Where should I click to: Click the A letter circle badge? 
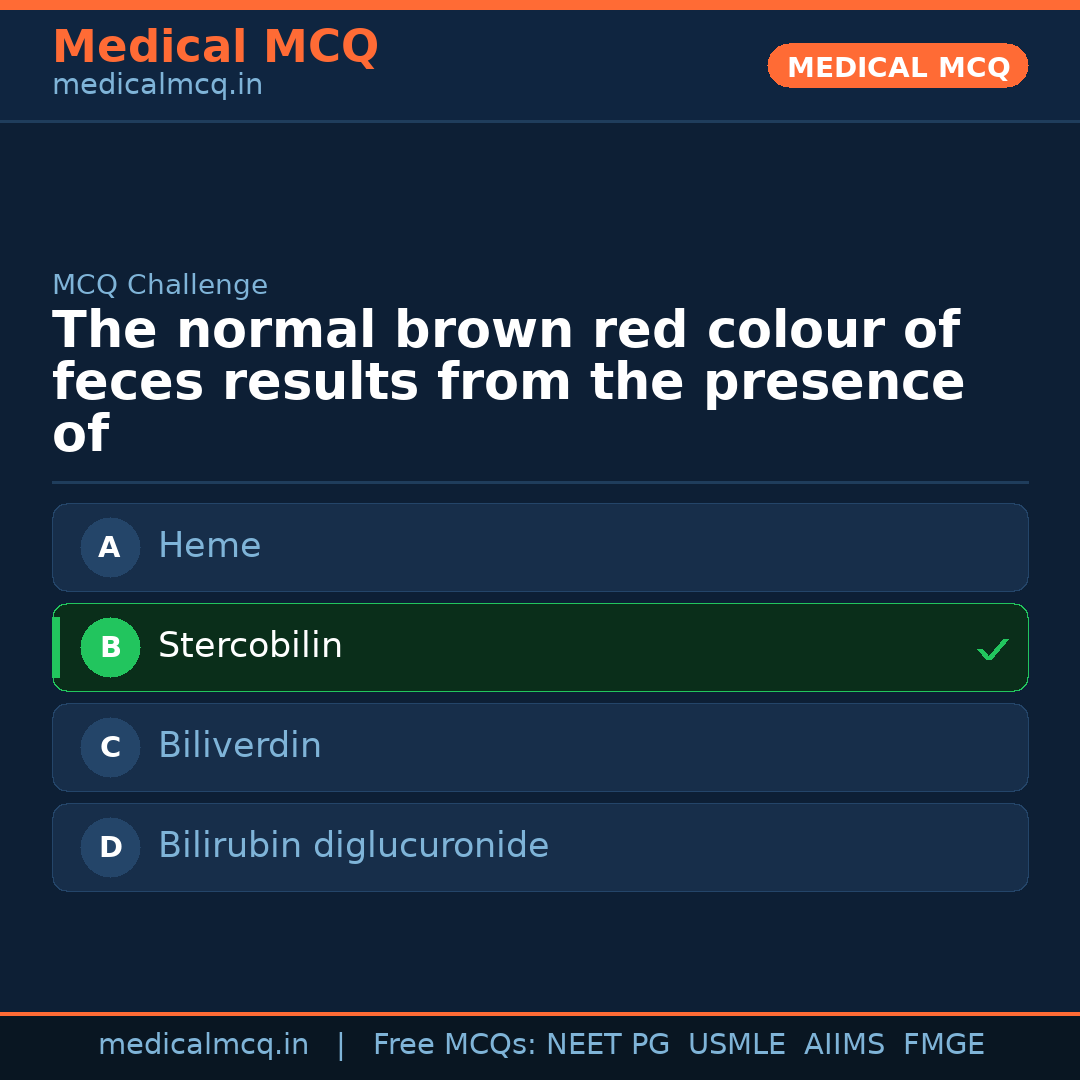click(x=110, y=547)
